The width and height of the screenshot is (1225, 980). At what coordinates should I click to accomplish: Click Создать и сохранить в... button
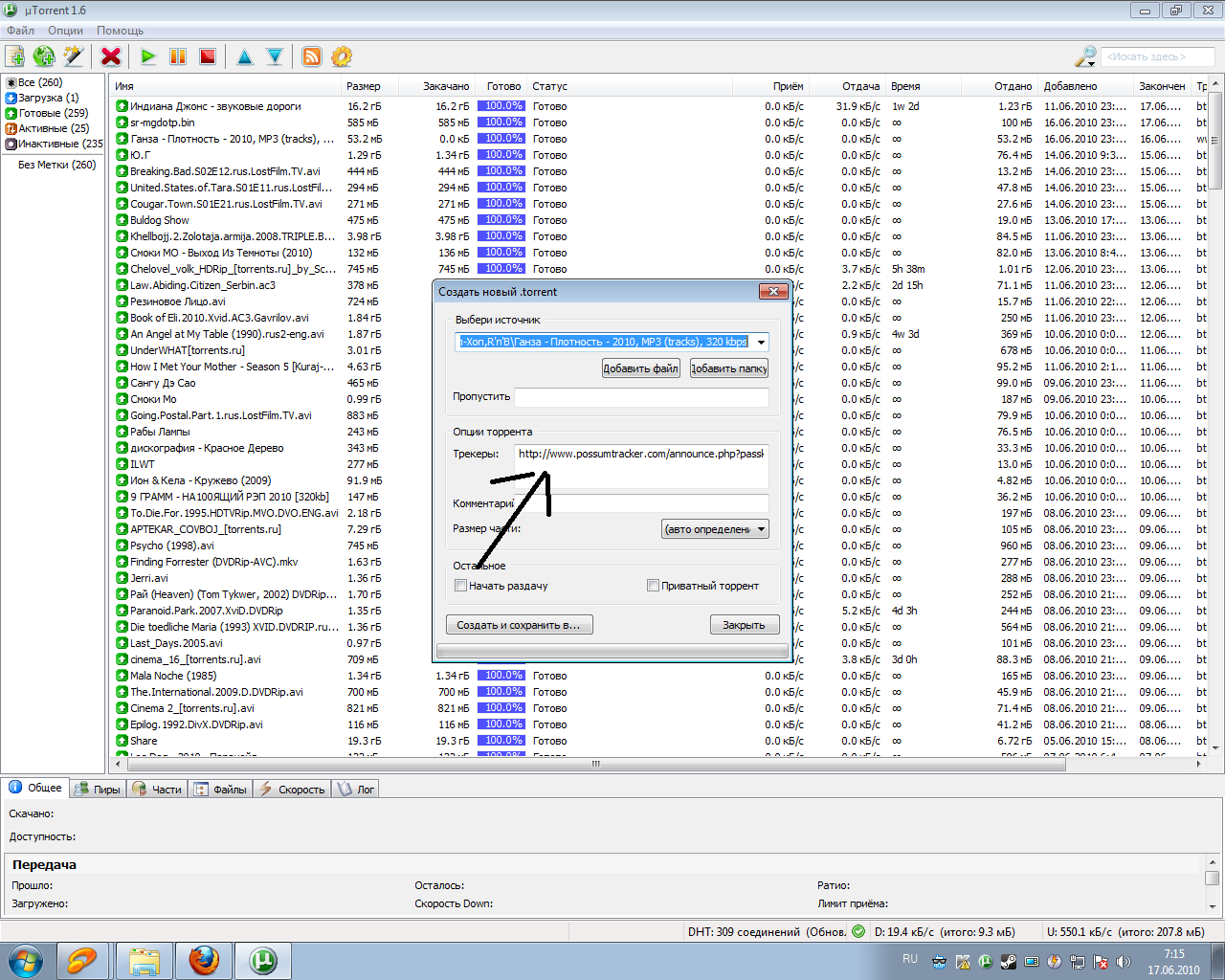(519, 625)
